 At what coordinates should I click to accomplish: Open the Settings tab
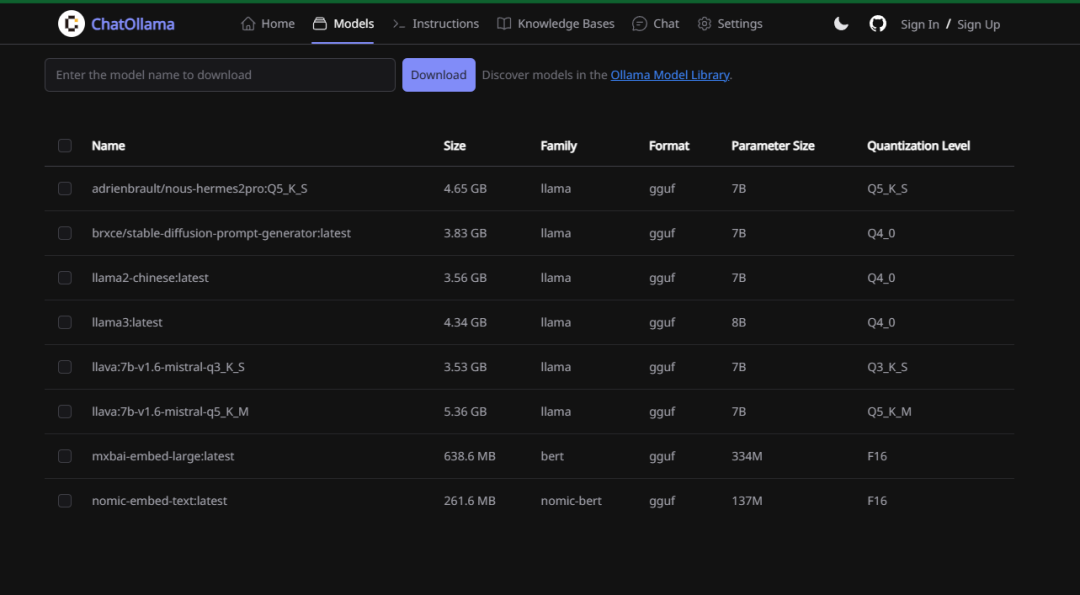click(729, 24)
